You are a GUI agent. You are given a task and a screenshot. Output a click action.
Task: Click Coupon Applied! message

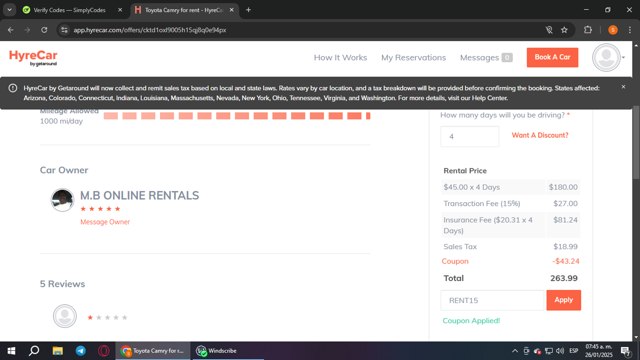(x=471, y=320)
